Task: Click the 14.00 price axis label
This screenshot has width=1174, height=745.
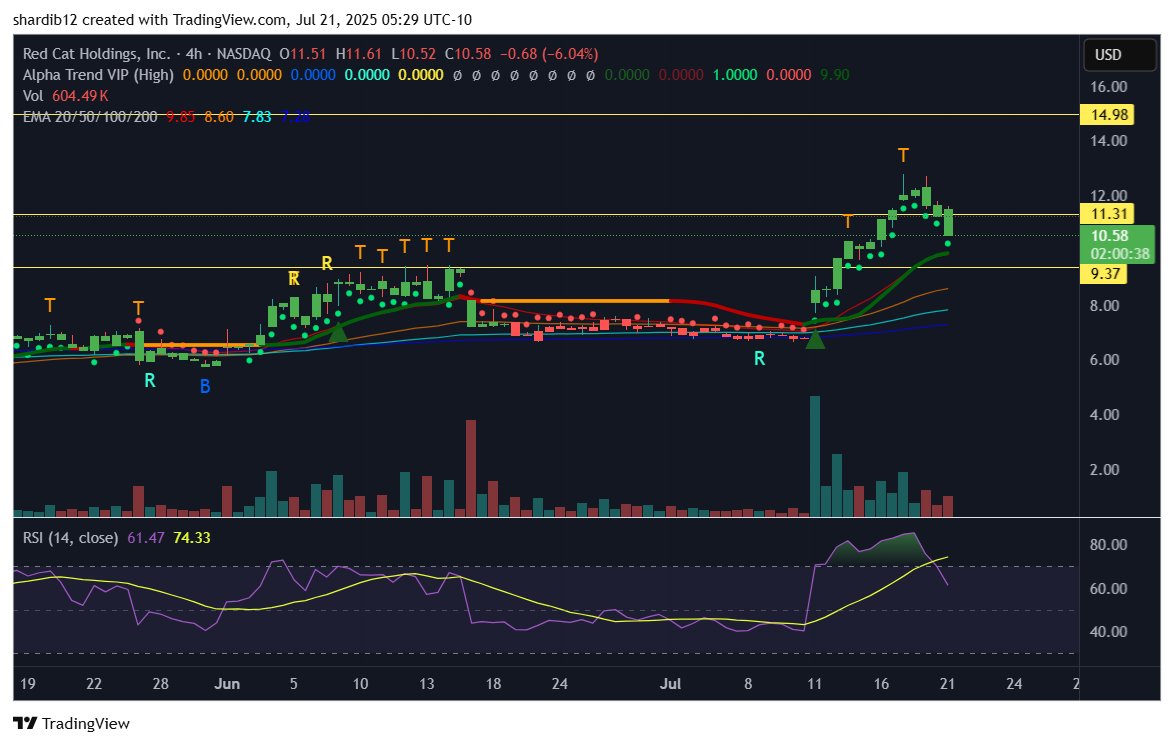Action: point(1108,141)
